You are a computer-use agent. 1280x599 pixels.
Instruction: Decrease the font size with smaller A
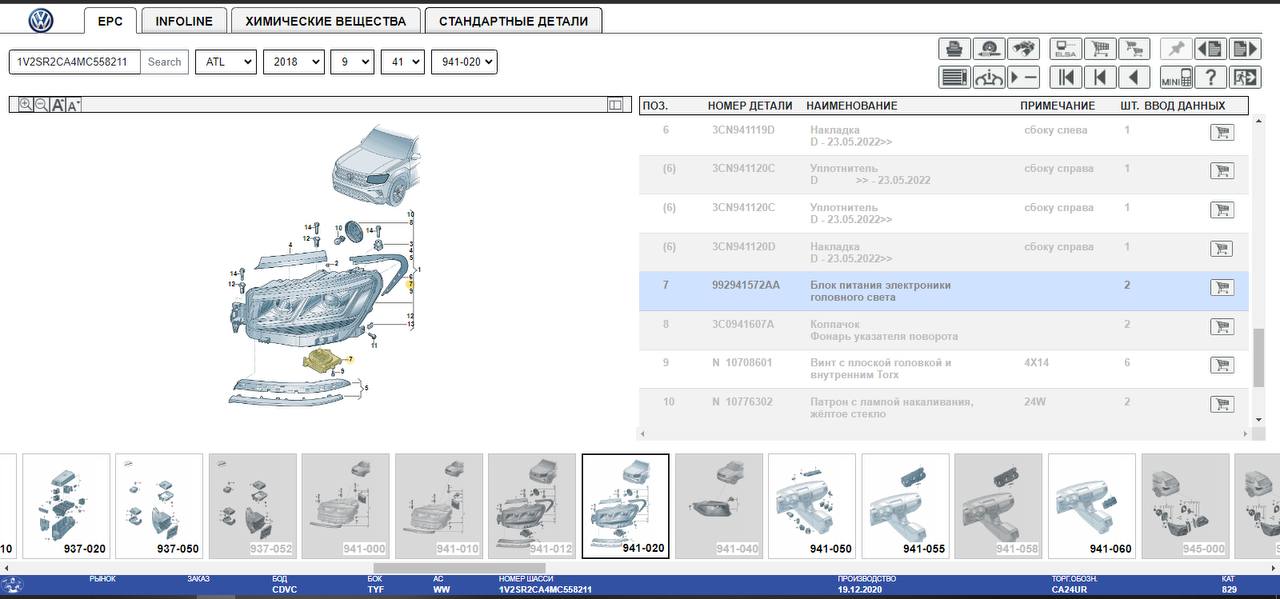[74, 104]
